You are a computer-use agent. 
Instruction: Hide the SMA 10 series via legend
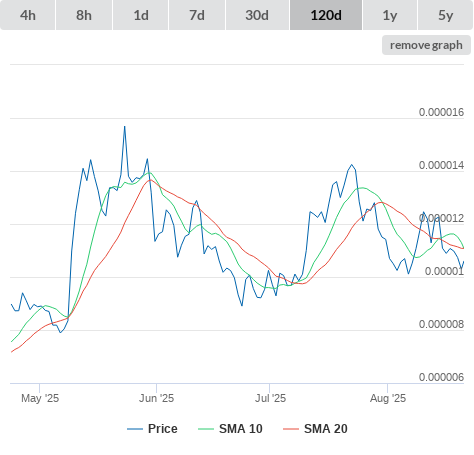(x=241, y=429)
